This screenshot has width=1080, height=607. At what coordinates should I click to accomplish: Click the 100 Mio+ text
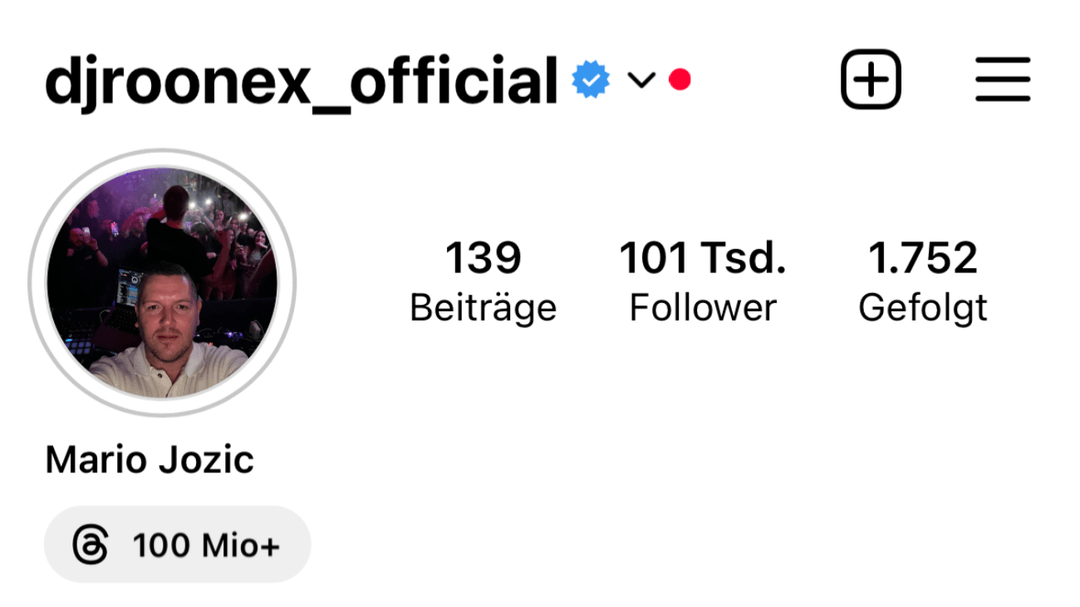coord(206,545)
